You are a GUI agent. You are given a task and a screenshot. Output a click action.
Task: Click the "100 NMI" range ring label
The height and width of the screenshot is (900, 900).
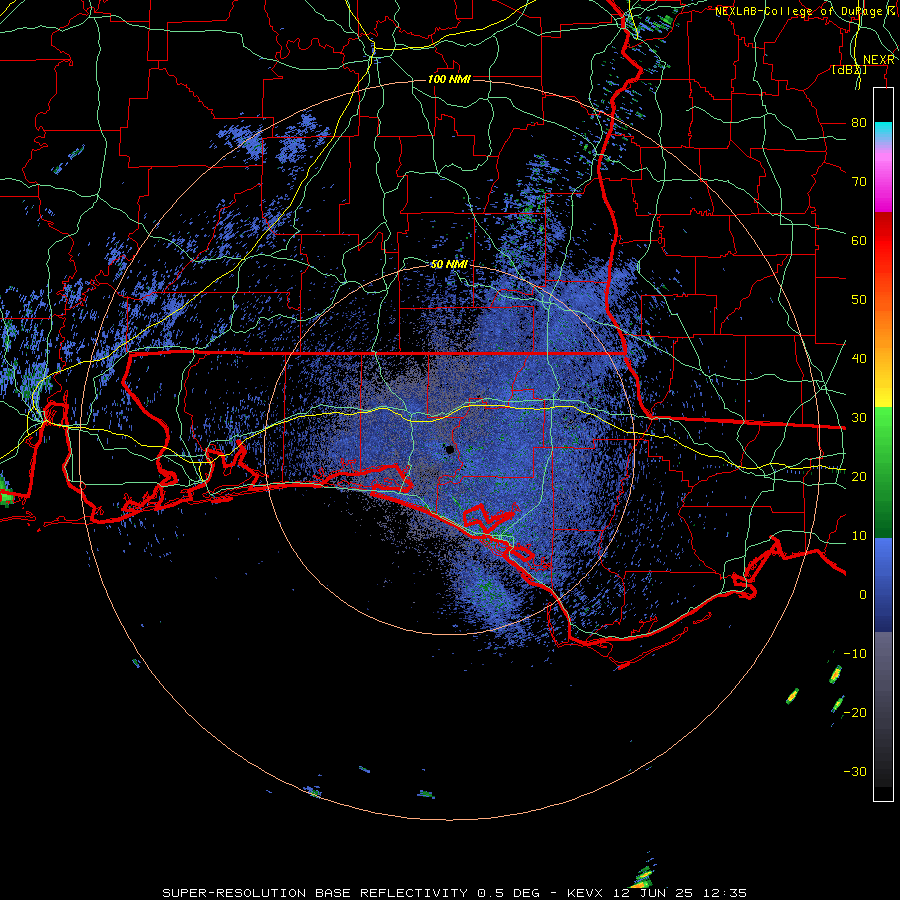point(449,79)
